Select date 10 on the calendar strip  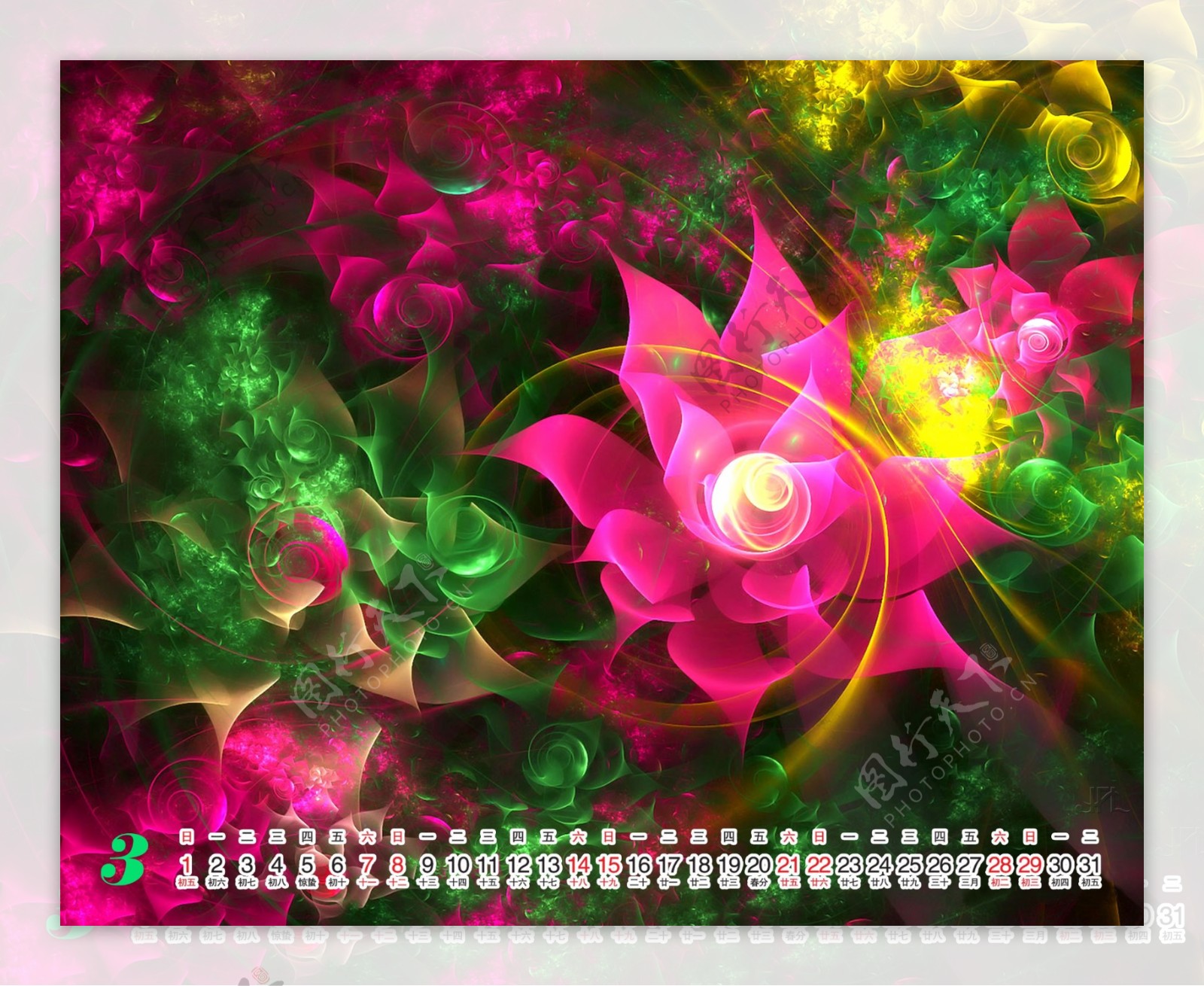458,864
